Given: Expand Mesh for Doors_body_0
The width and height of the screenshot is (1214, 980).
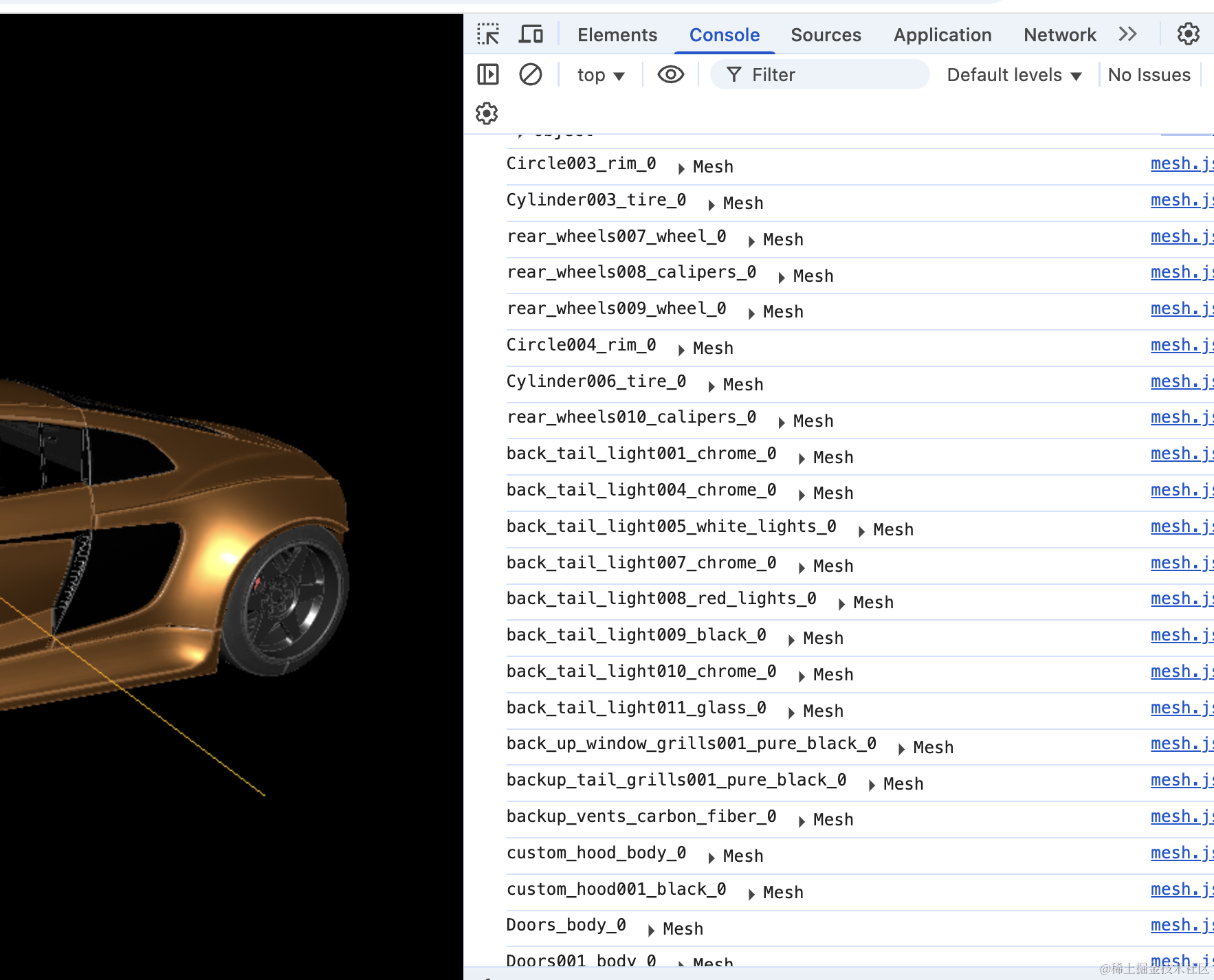Looking at the screenshot, I should click(x=651, y=931).
